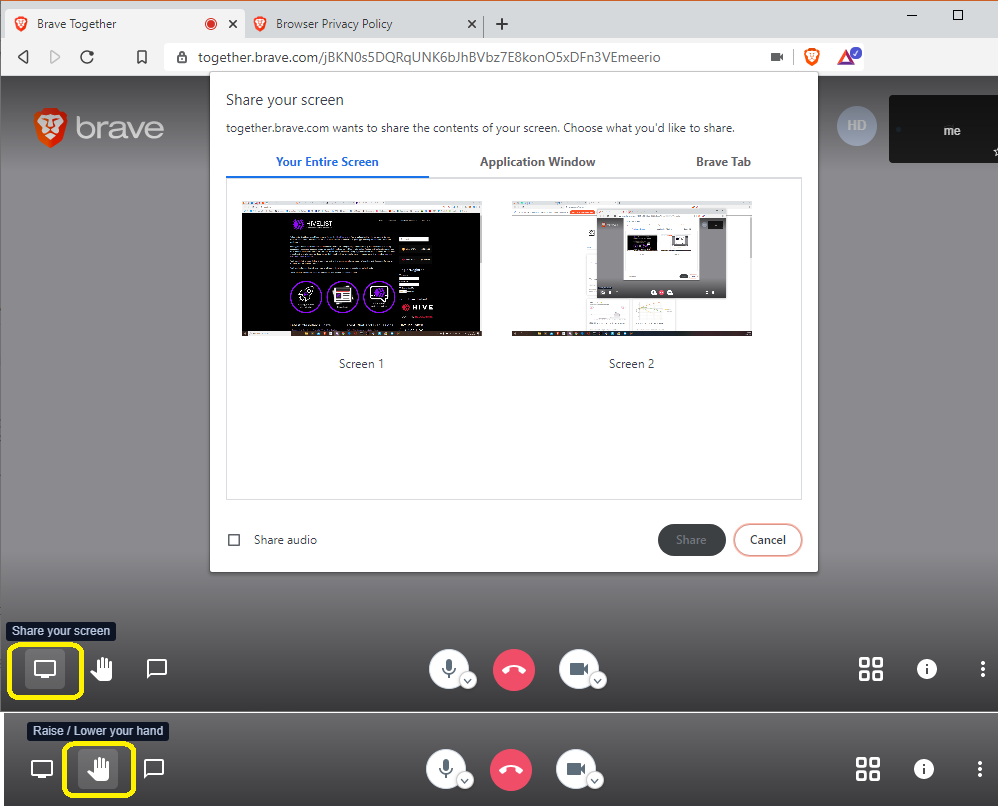Image resolution: width=998 pixels, height=806 pixels.
Task: Open chat icon in lower toolbar
Action: coord(154,768)
